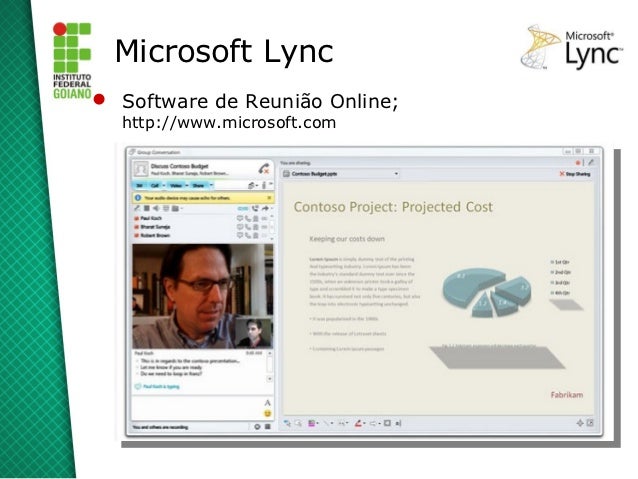Click the hold call square icon
The image size is (638, 479).
click(x=147, y=208)
